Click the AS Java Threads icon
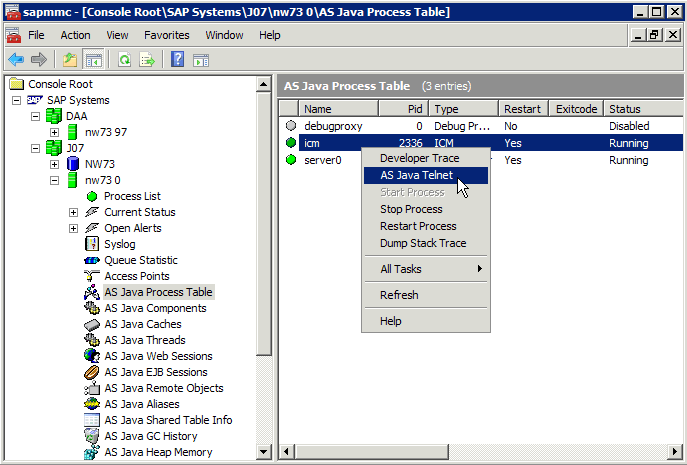The image size is (687, 465). (x=92, y=340)
